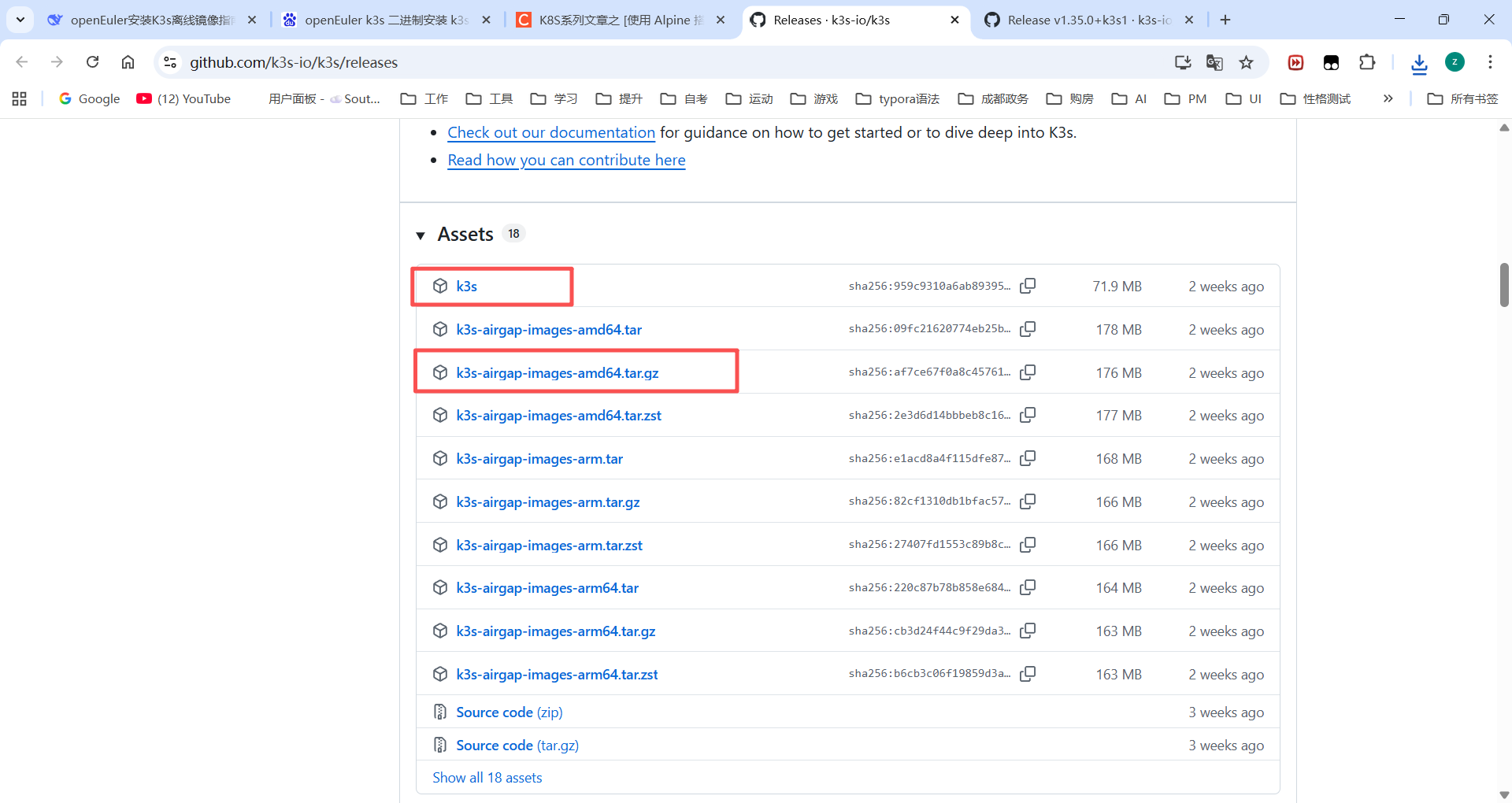Image resolution: width=1512 pixels, height=803 pixels.
Task: Download the k3s-airgap-images-amd64.tar.gz file
Action: coord(557,373)
